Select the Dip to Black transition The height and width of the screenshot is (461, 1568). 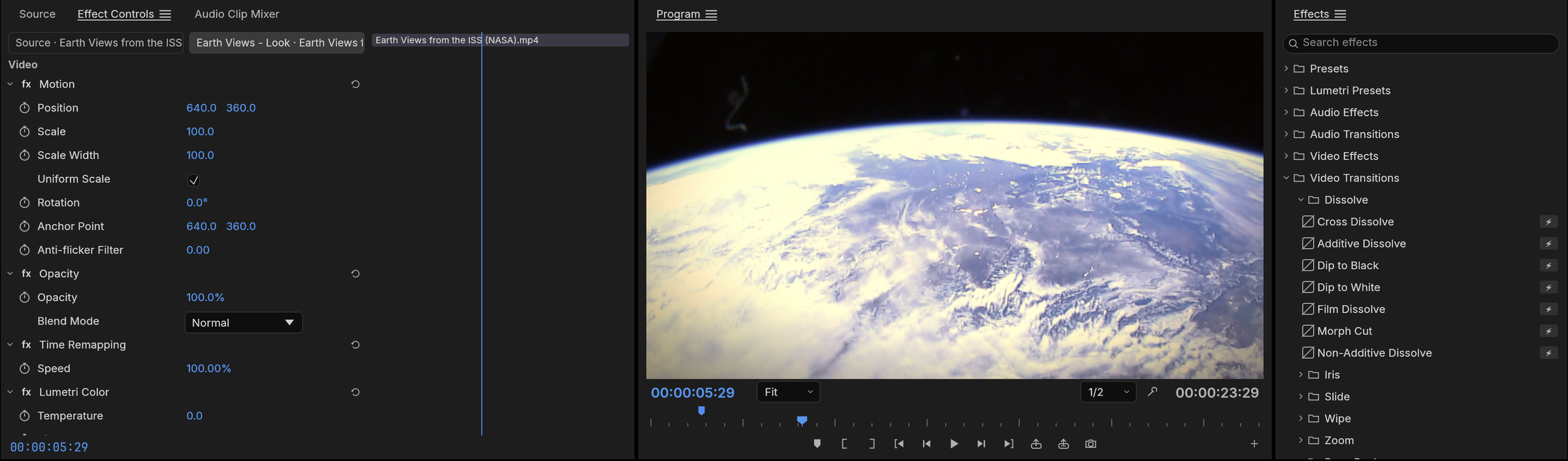pos(1348,266)
